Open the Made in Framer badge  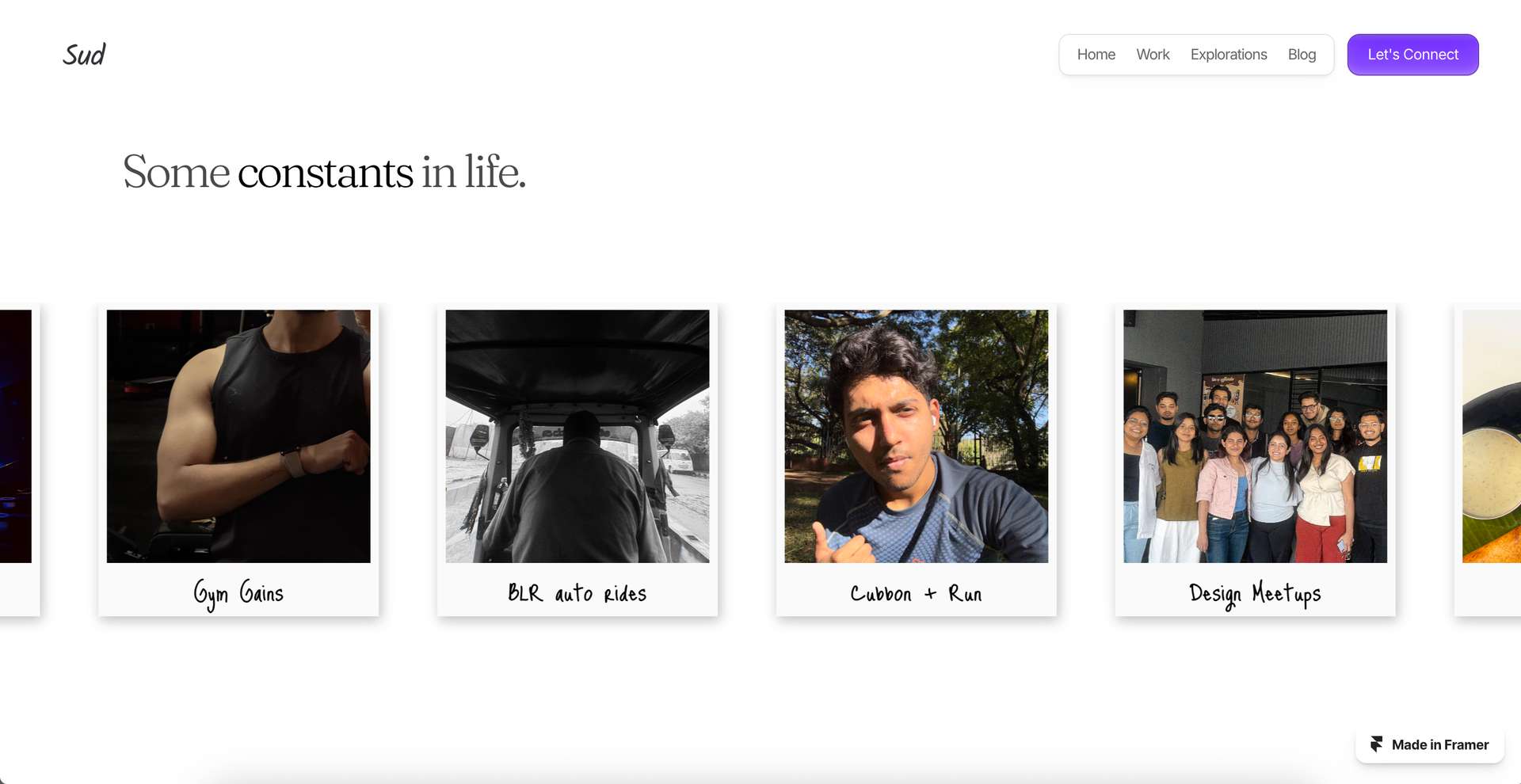tap(1430, 744)
